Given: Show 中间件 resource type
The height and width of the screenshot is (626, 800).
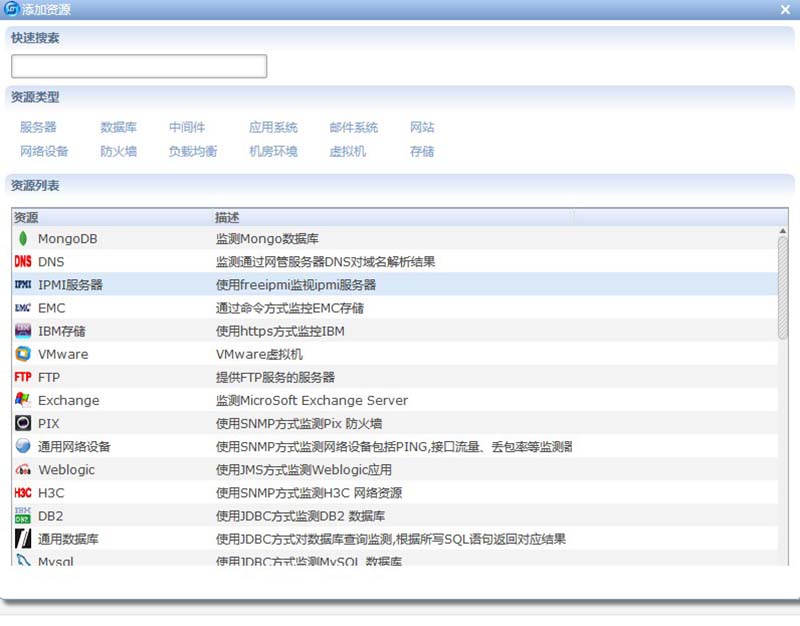Looking at the screenshot, I should click(x=187, y=128).
